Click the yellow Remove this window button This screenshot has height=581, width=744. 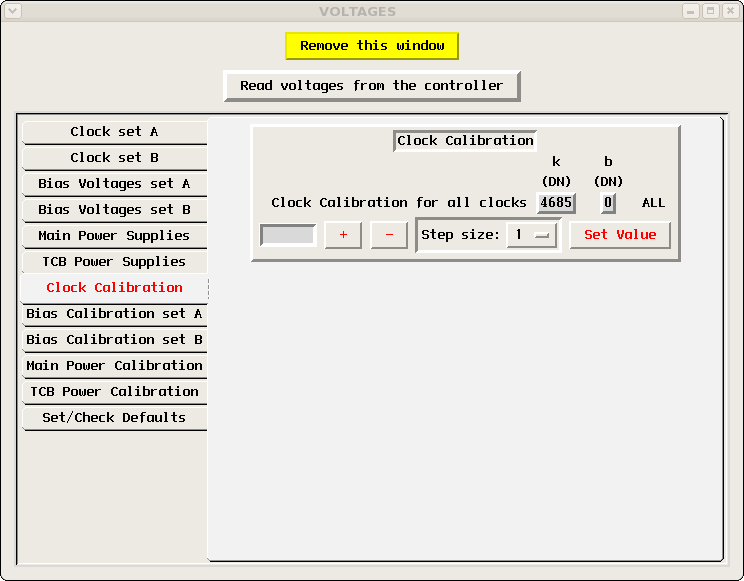[x=372, y=46]
